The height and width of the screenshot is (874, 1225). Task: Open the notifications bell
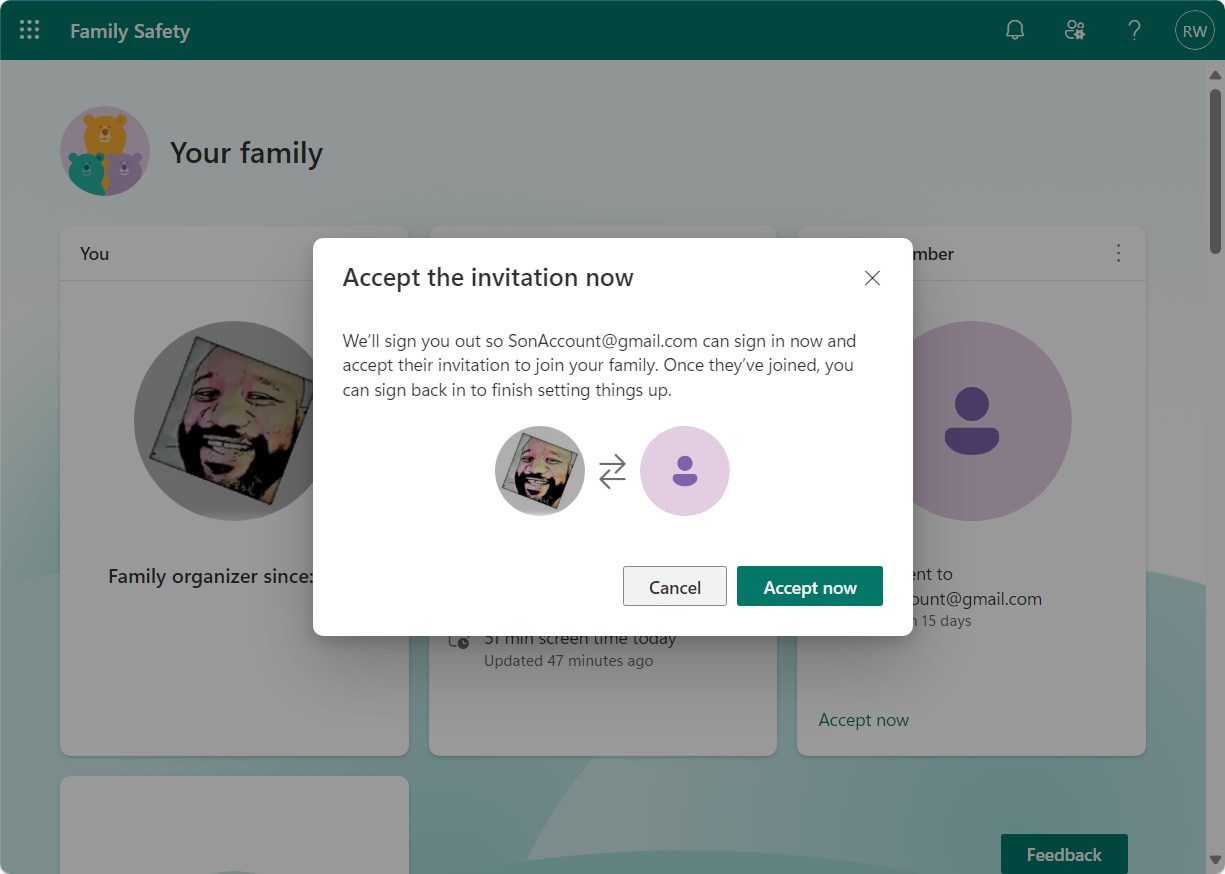(x=1014, y=29)
